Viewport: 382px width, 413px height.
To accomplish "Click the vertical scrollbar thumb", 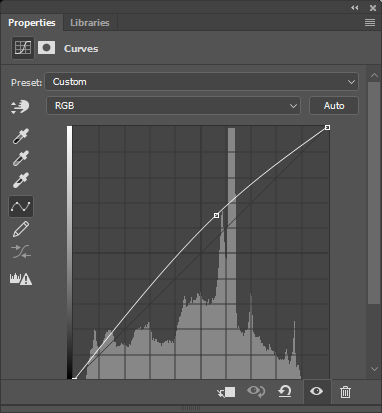I will (373, 193).
